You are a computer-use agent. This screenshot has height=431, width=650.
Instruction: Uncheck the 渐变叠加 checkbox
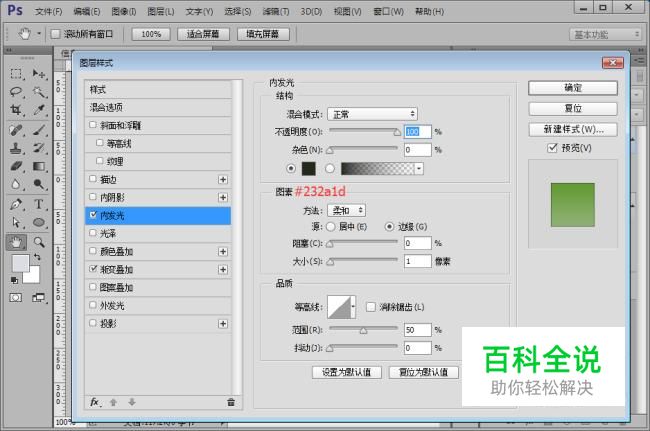tap(93, 269)
